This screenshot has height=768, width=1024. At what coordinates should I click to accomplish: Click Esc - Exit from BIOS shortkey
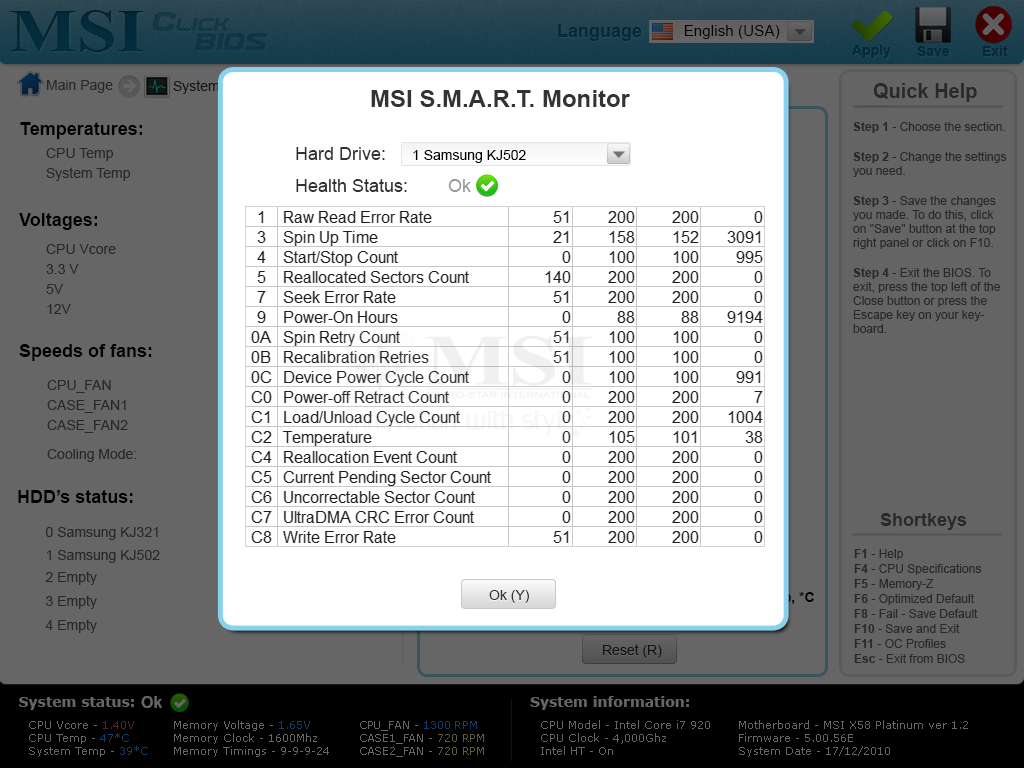pyautogui.click(x=908, y=659)
